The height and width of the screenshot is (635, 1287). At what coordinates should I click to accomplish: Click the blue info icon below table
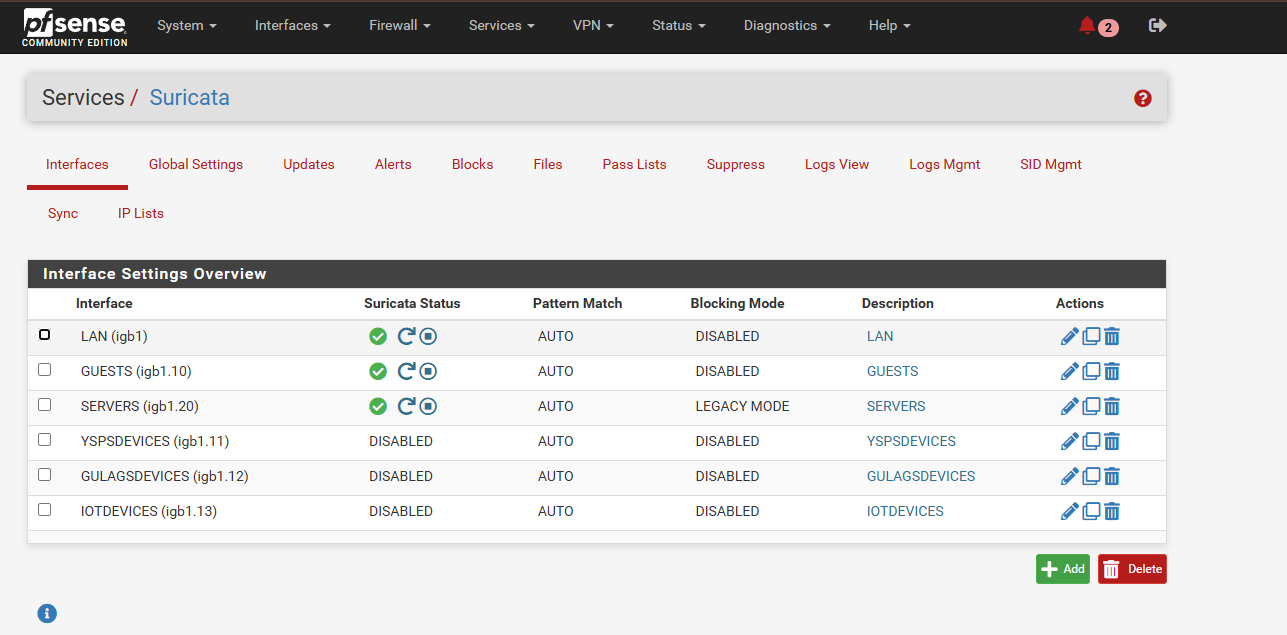[47, 614]
